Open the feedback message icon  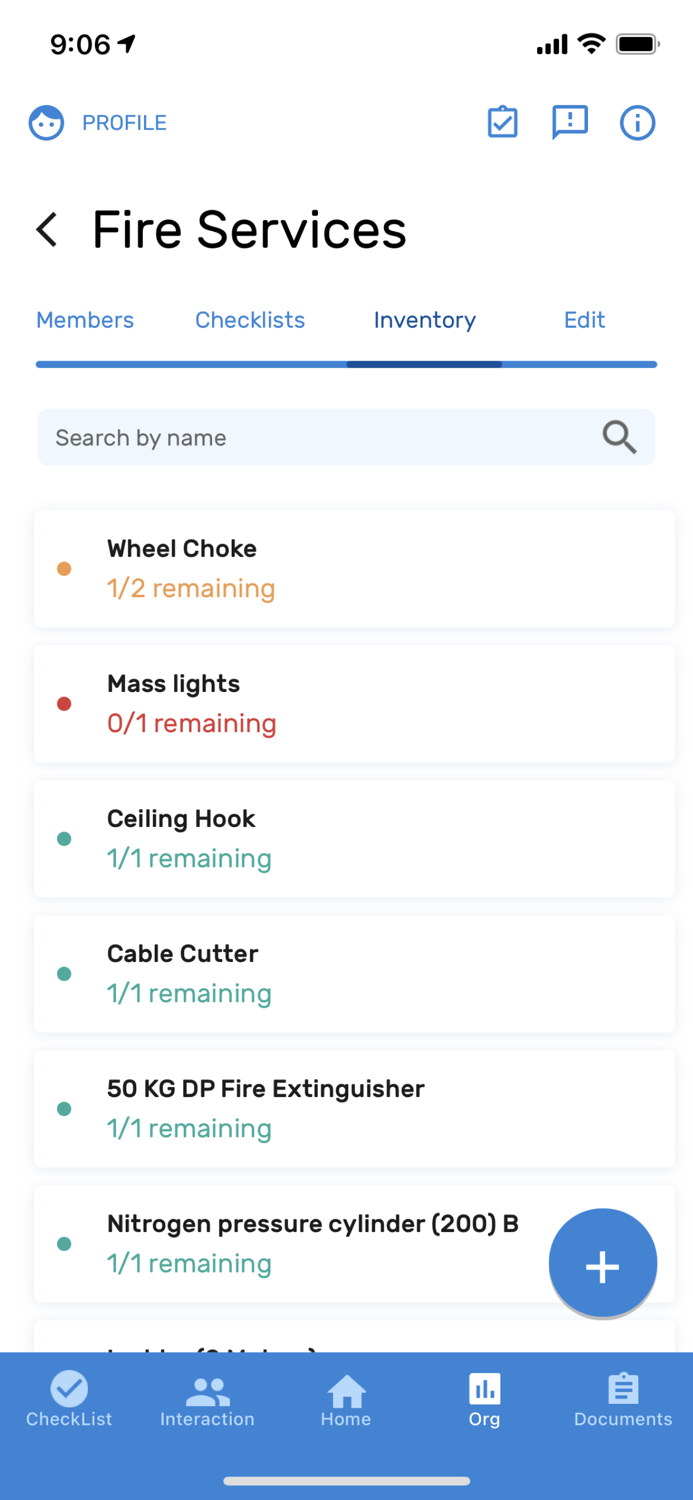pyautogui.click(x=570, y=123)
